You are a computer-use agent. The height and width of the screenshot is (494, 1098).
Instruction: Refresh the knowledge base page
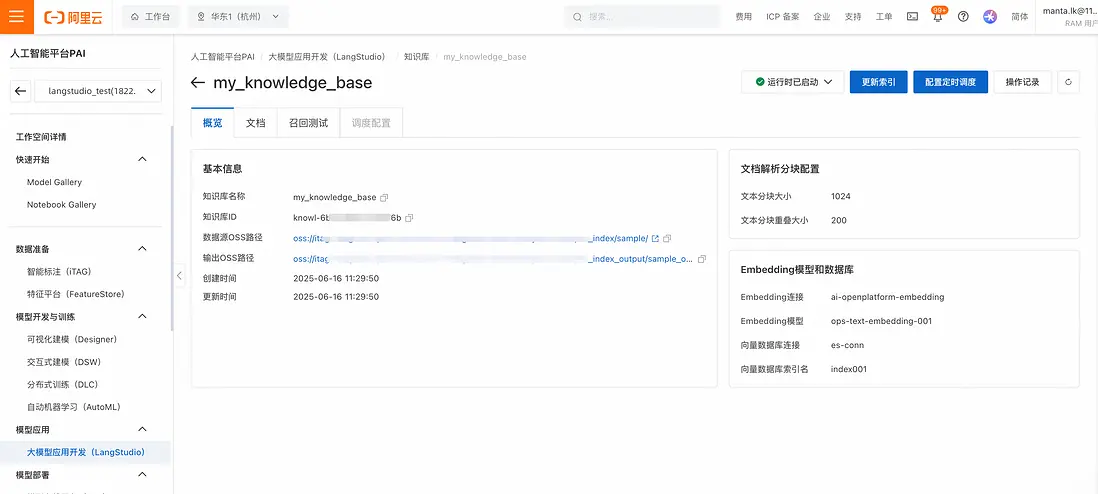[x=1068, y=82]
